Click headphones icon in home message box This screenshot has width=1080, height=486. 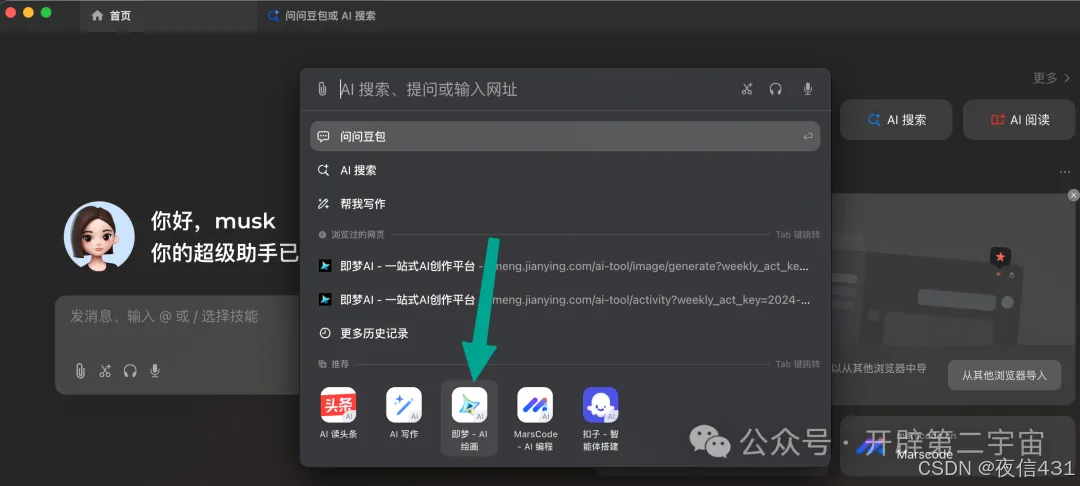[x=130, y=371]
